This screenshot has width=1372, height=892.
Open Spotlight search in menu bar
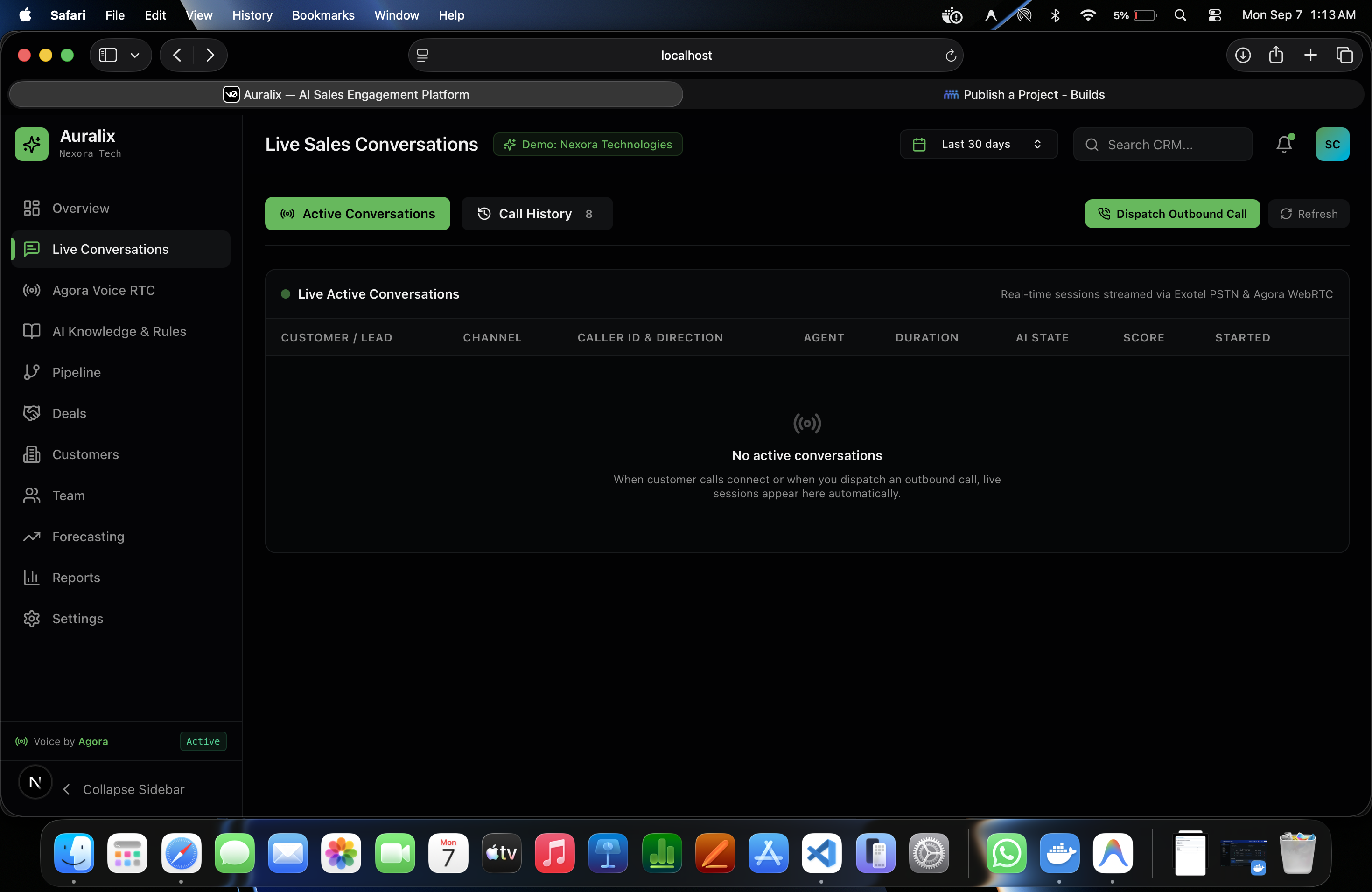pyautogui.click(x=1180, y=15)
